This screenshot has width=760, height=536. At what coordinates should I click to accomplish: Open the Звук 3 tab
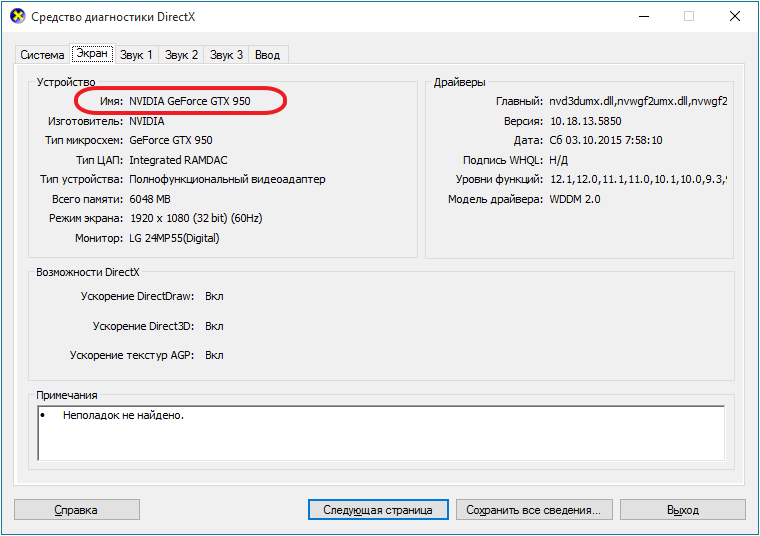click(226, 55)
